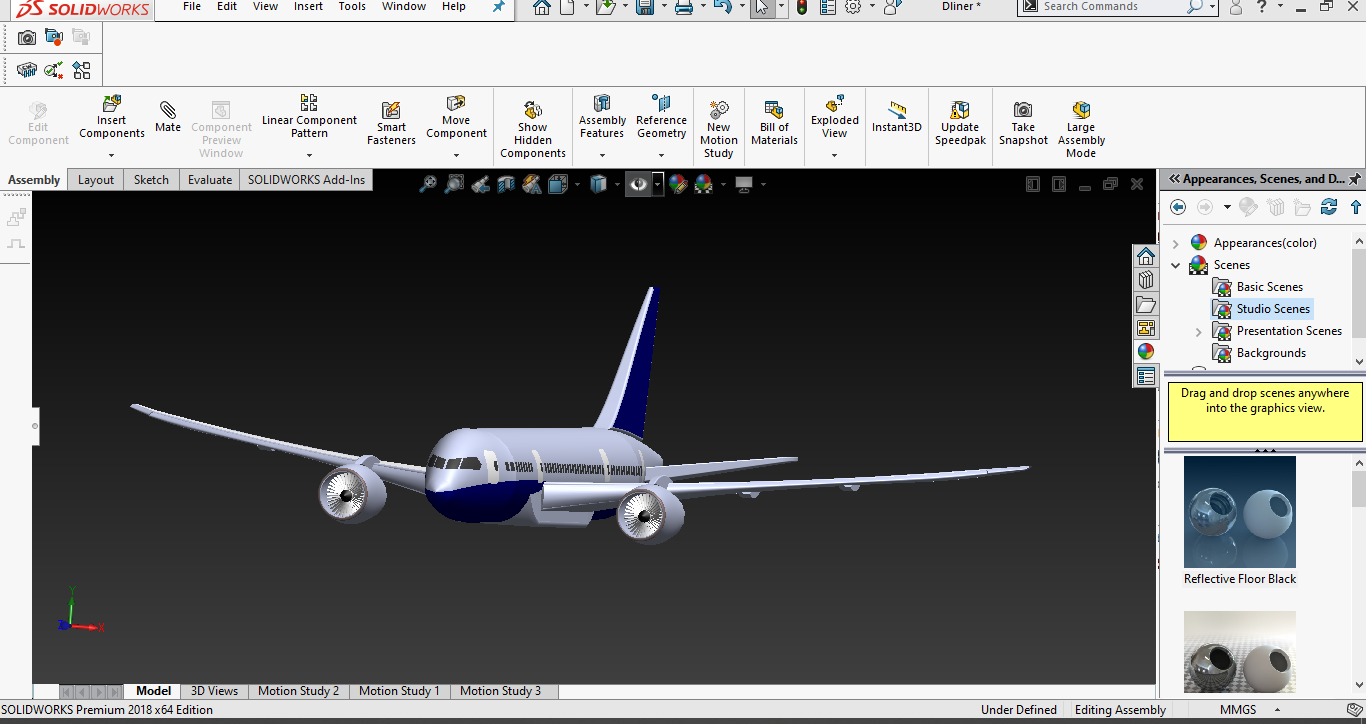
Task: Click the Insert Components tool
Action: pos(112,118)
